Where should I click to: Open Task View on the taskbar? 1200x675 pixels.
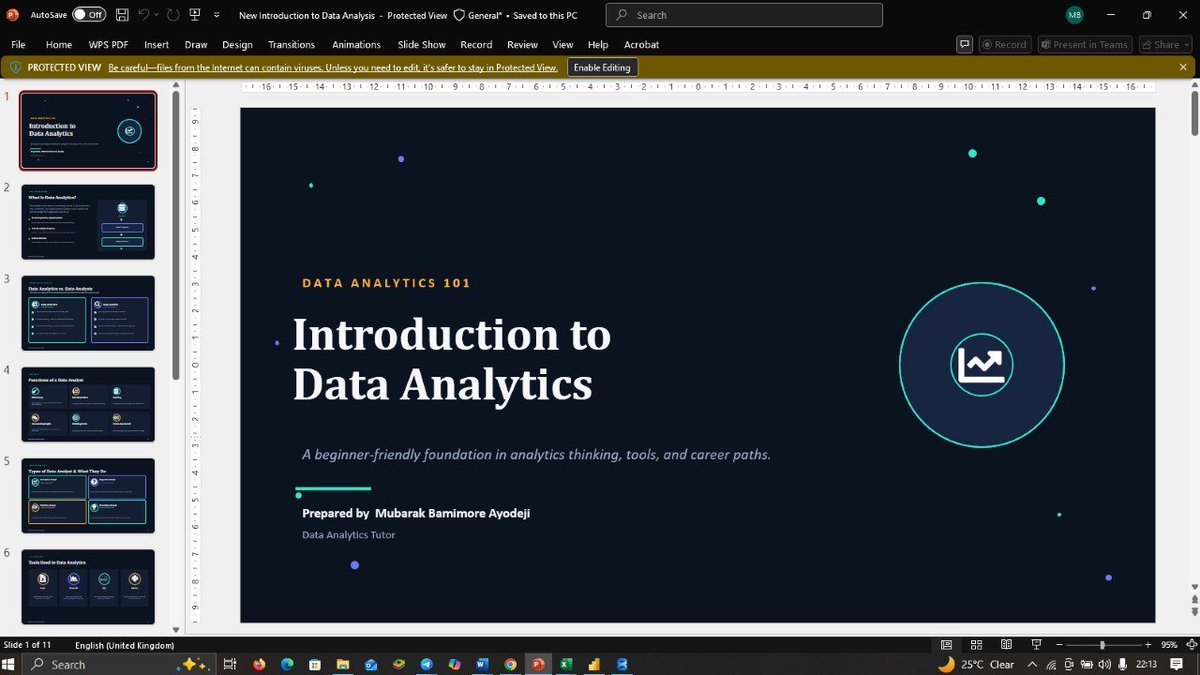pyautogui.click(x=230, y=664)
